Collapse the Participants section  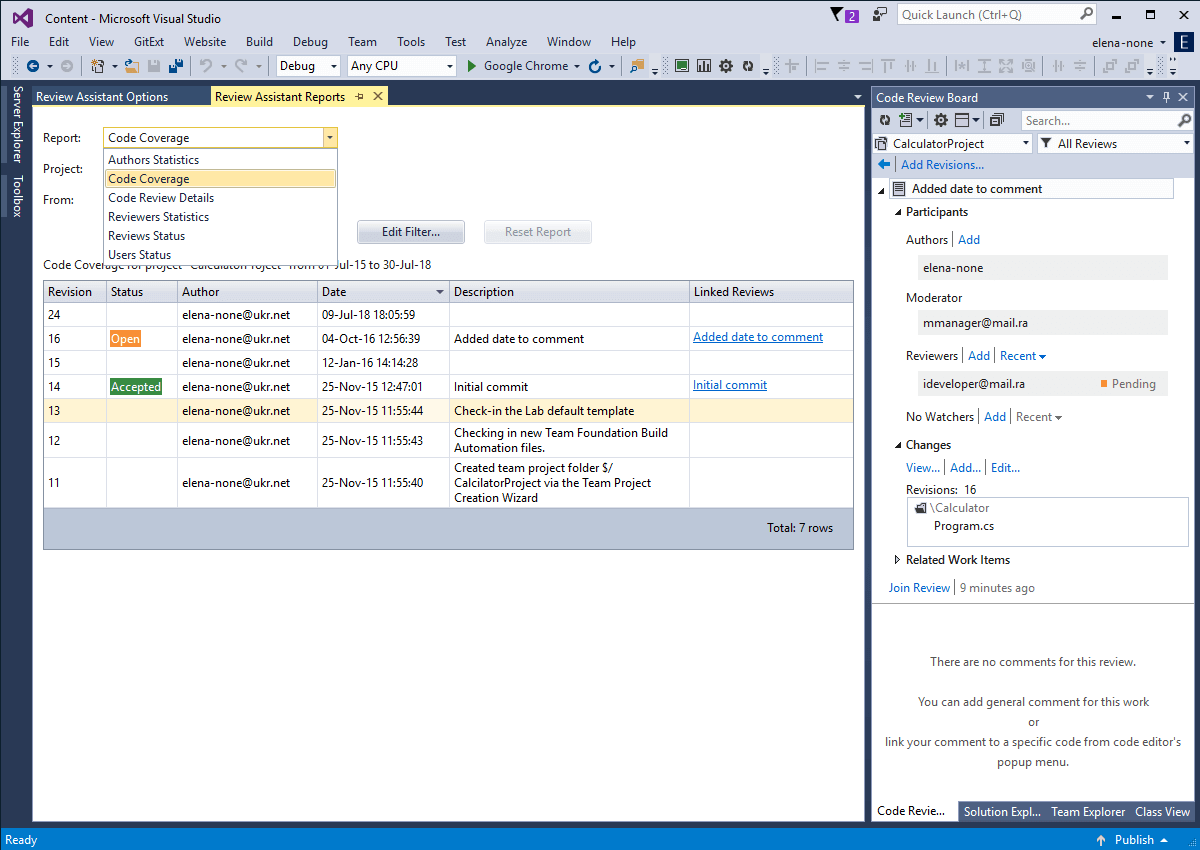point(897,212)
